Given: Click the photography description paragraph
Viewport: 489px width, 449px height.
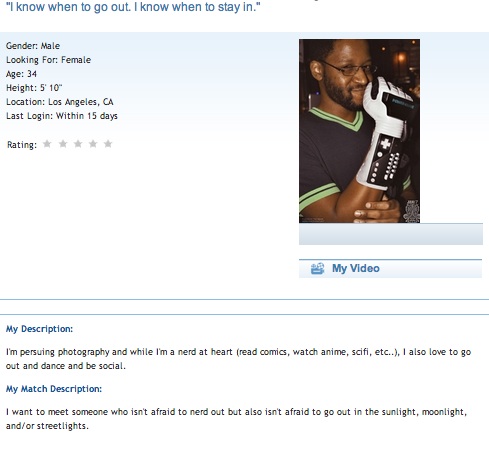Looking at the screenshot, I should 238,359.
